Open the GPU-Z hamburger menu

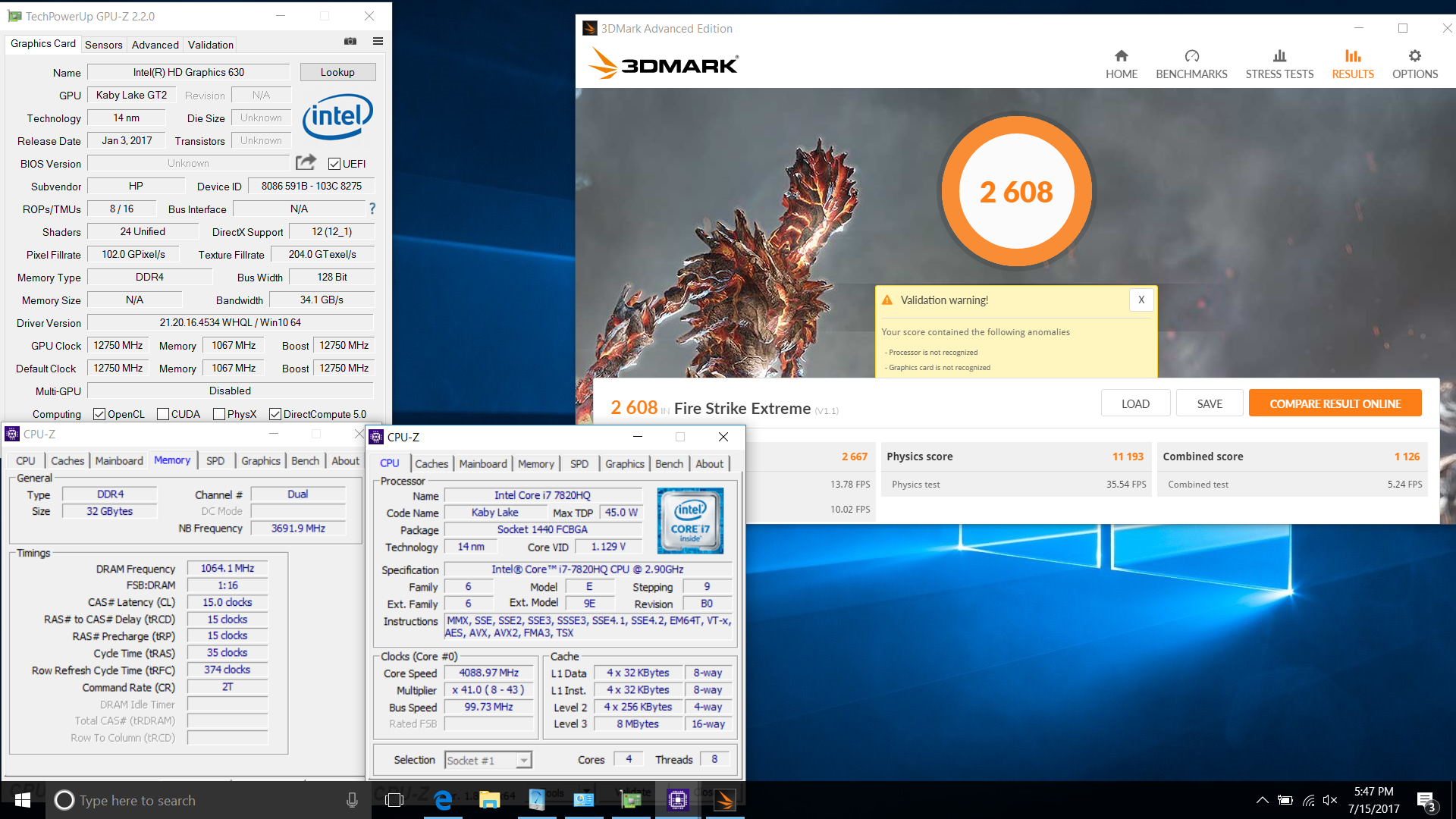point(378,41)
